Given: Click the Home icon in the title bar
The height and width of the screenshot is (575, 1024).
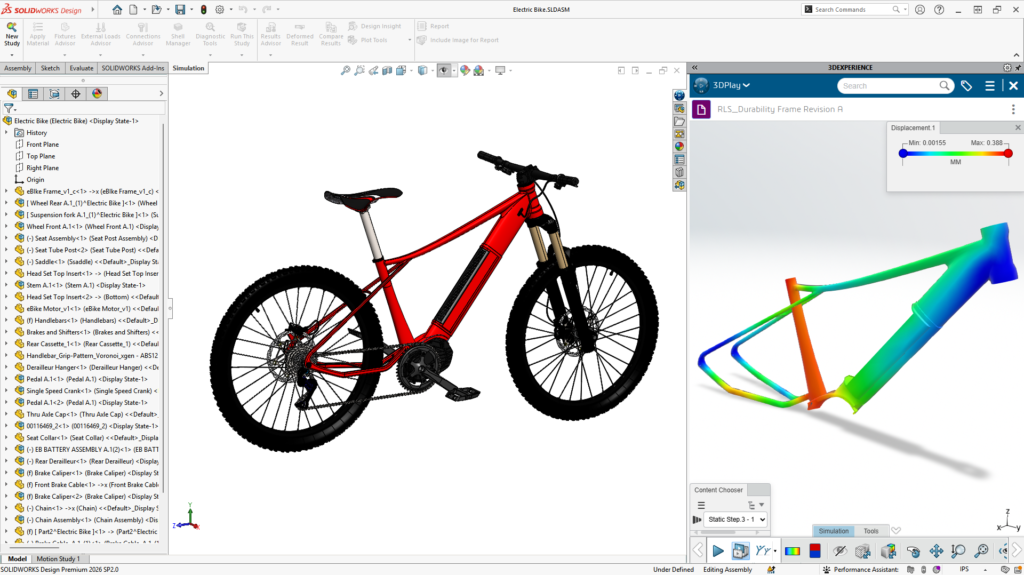Looking at the screenshot, I should coord(117,10).
